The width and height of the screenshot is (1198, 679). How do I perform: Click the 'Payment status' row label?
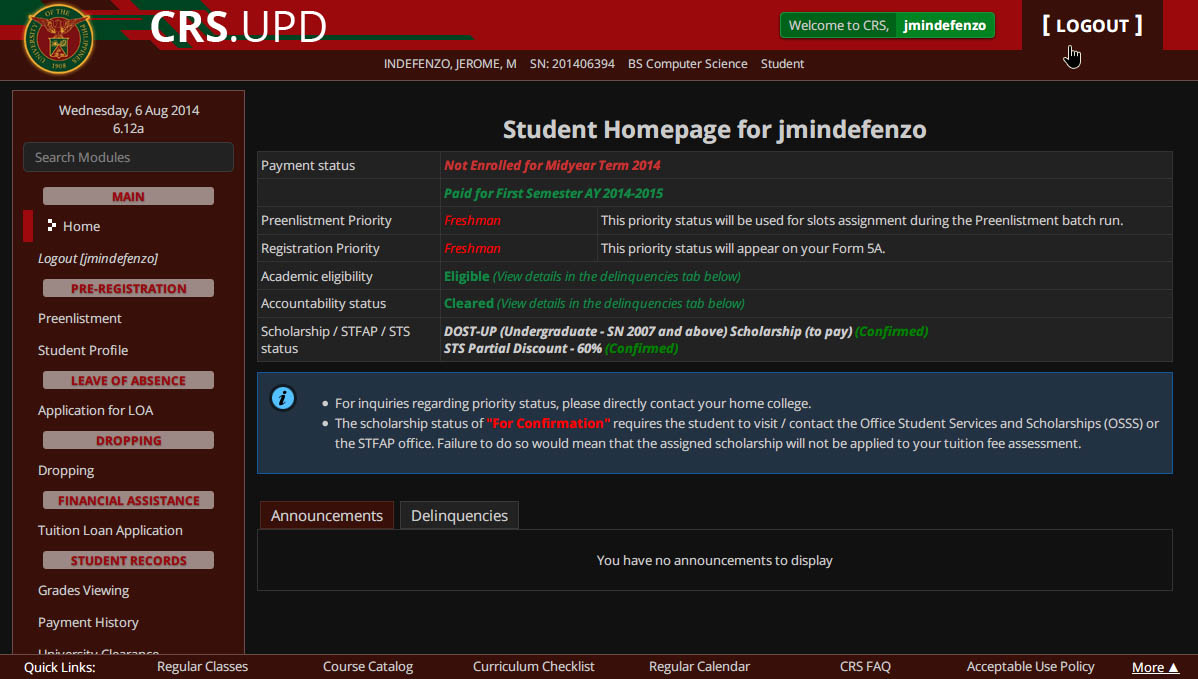pos(308,165)
